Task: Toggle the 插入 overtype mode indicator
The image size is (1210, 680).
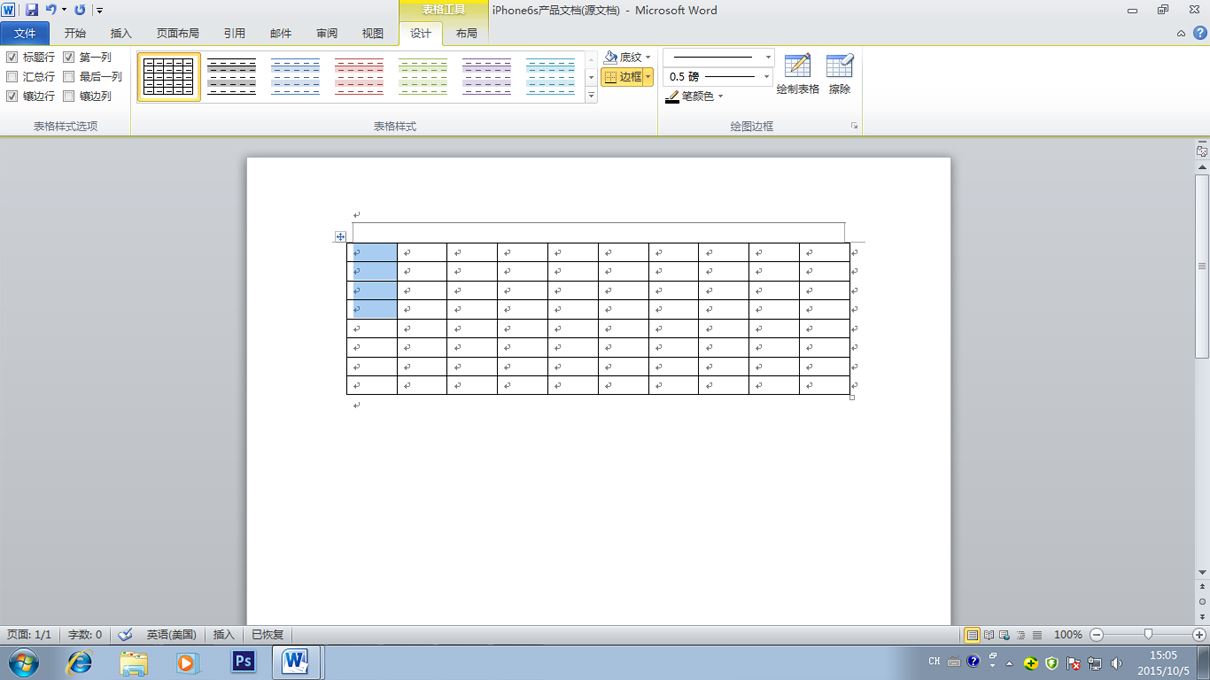Action: click(x=224, y=635)
